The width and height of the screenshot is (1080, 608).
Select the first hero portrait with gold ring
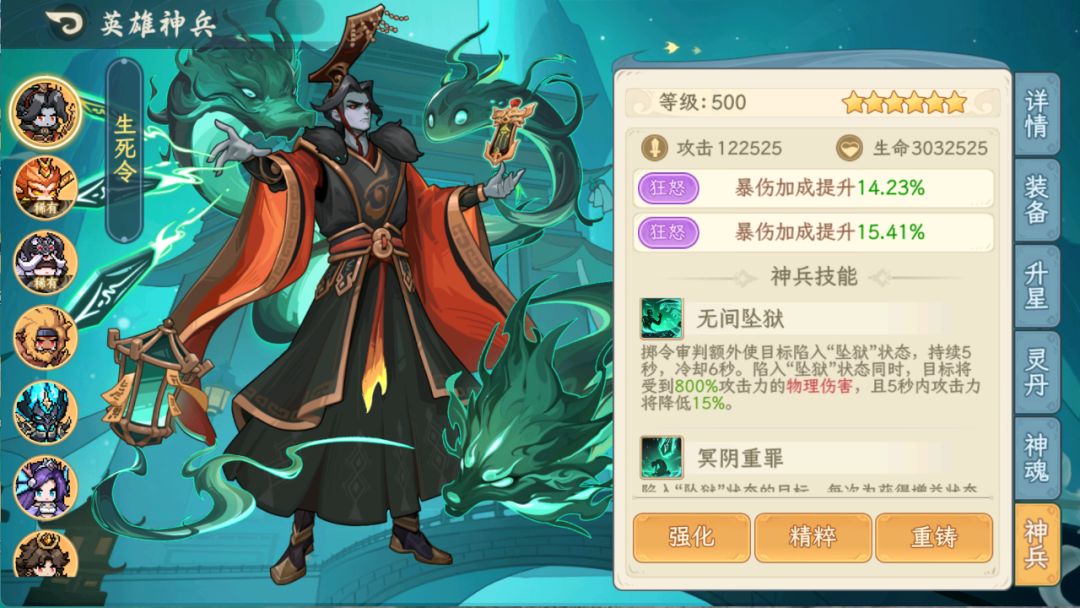tap(45, 112)
